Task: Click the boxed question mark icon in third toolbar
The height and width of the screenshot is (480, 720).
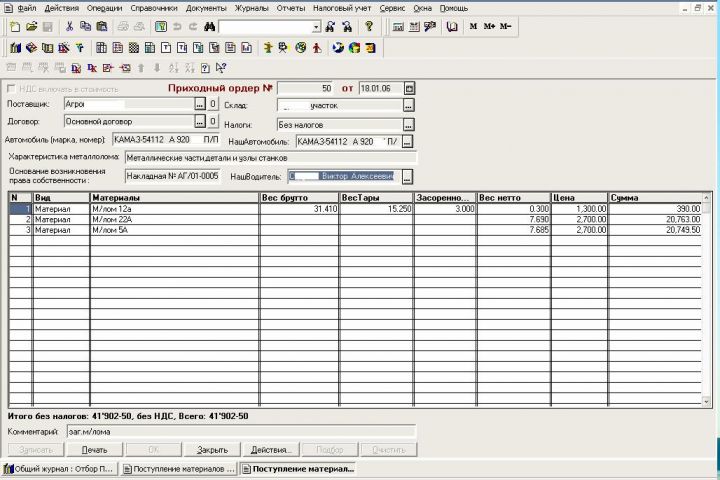Action: coord(205,68)
